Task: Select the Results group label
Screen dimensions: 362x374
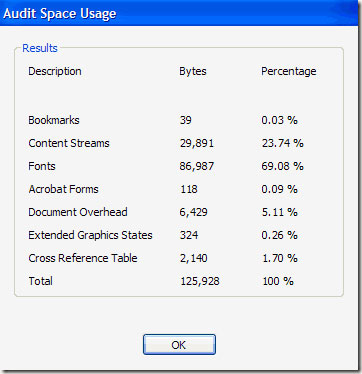Action: pyautogui.click(x=40, y=48)
